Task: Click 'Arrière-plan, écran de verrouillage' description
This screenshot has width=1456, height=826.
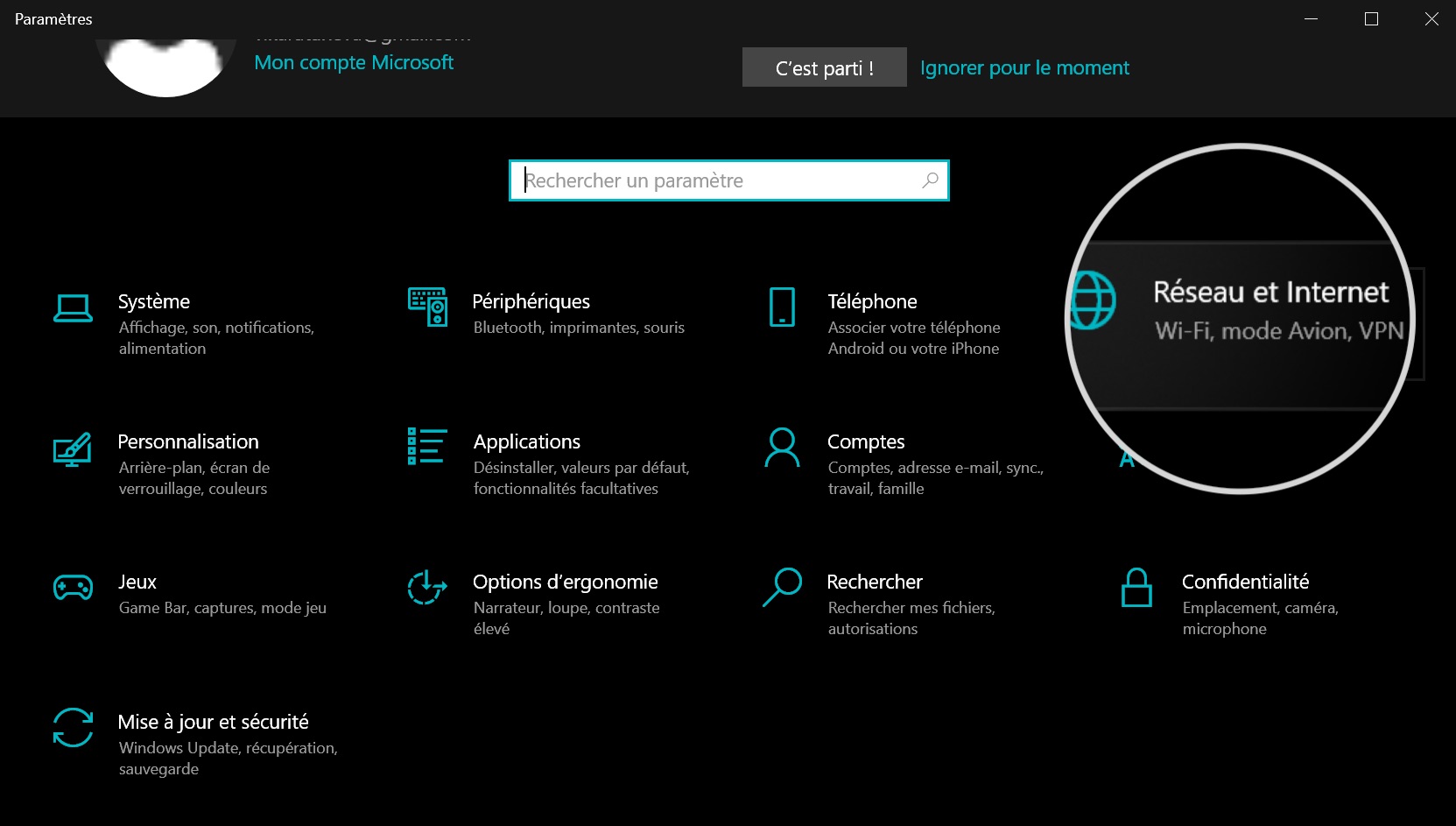Action: coord(194,478)
